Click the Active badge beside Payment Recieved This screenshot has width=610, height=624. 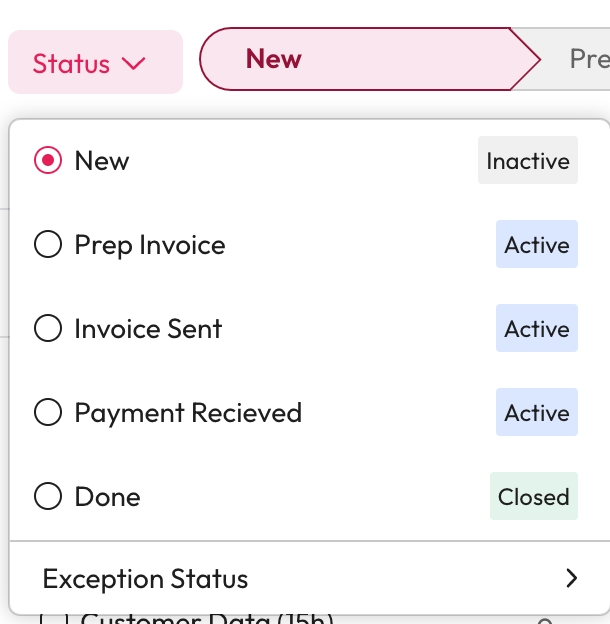tap(537, 413)
